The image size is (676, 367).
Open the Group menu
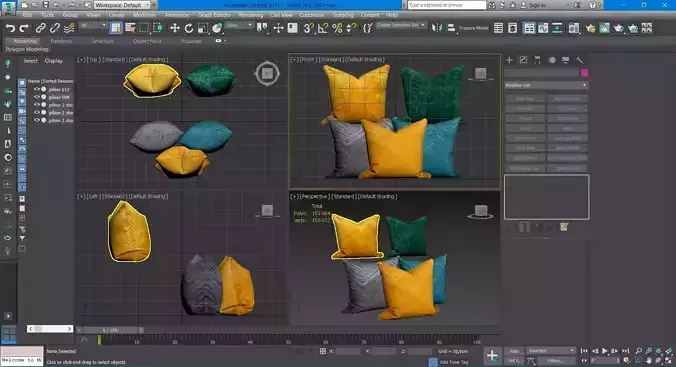(70, 15)
